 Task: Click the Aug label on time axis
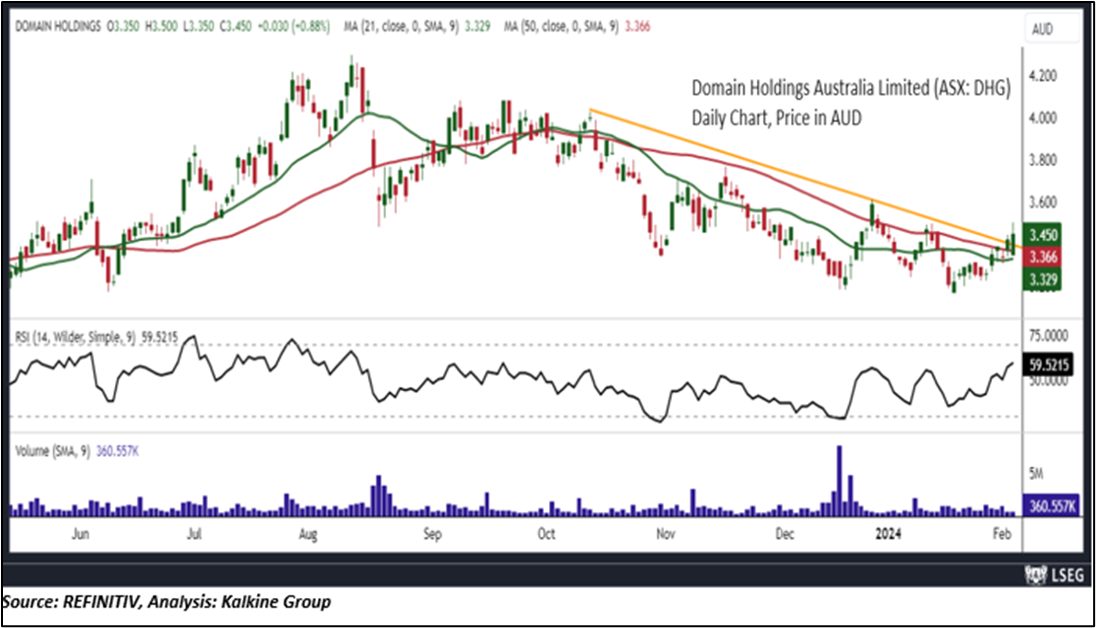click(308, 534)
